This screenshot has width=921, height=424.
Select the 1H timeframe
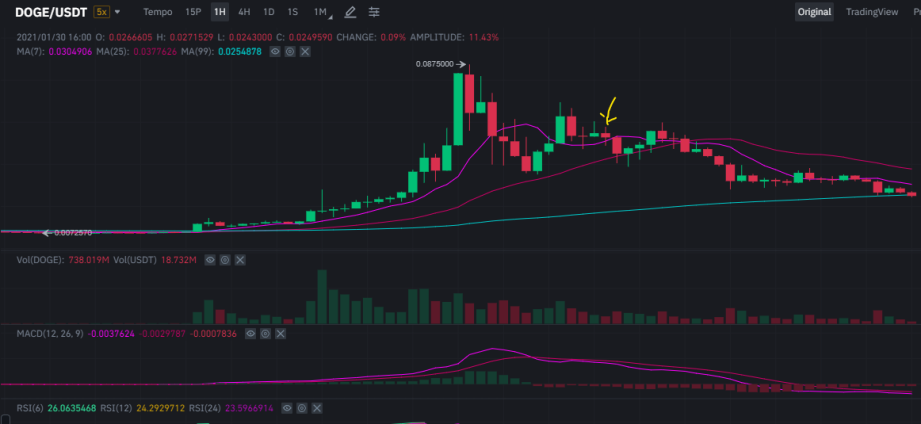coord(220,12)
